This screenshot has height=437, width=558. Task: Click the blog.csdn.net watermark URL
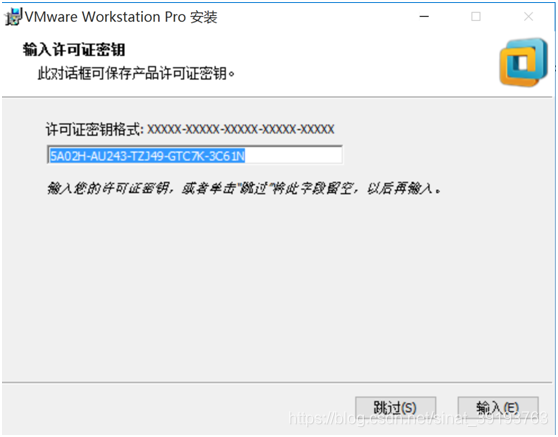418,418
